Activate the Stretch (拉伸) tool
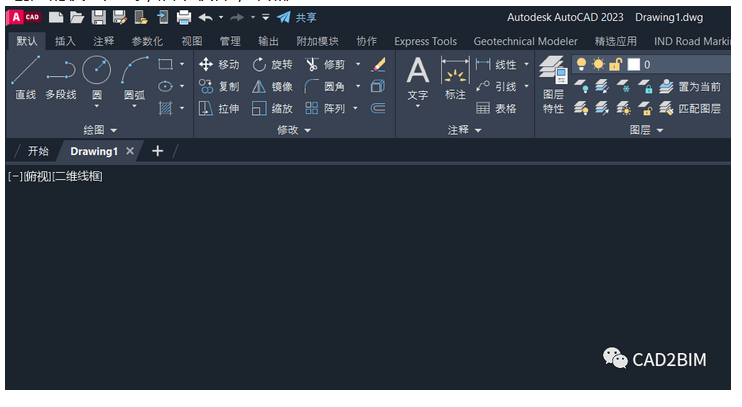The height and width of the screenshot is (407, 742). 219,109
